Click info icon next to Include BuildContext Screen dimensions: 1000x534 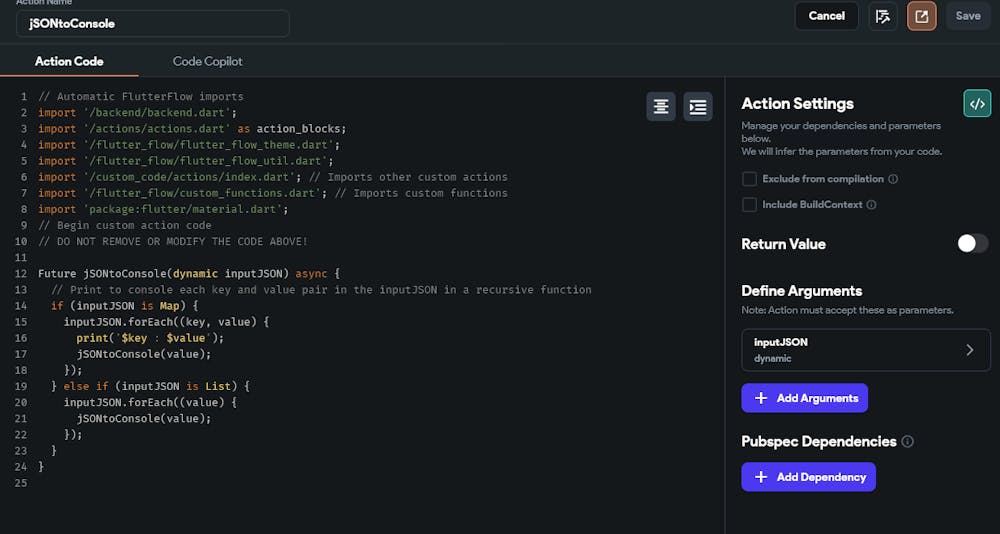click(871, 205)
